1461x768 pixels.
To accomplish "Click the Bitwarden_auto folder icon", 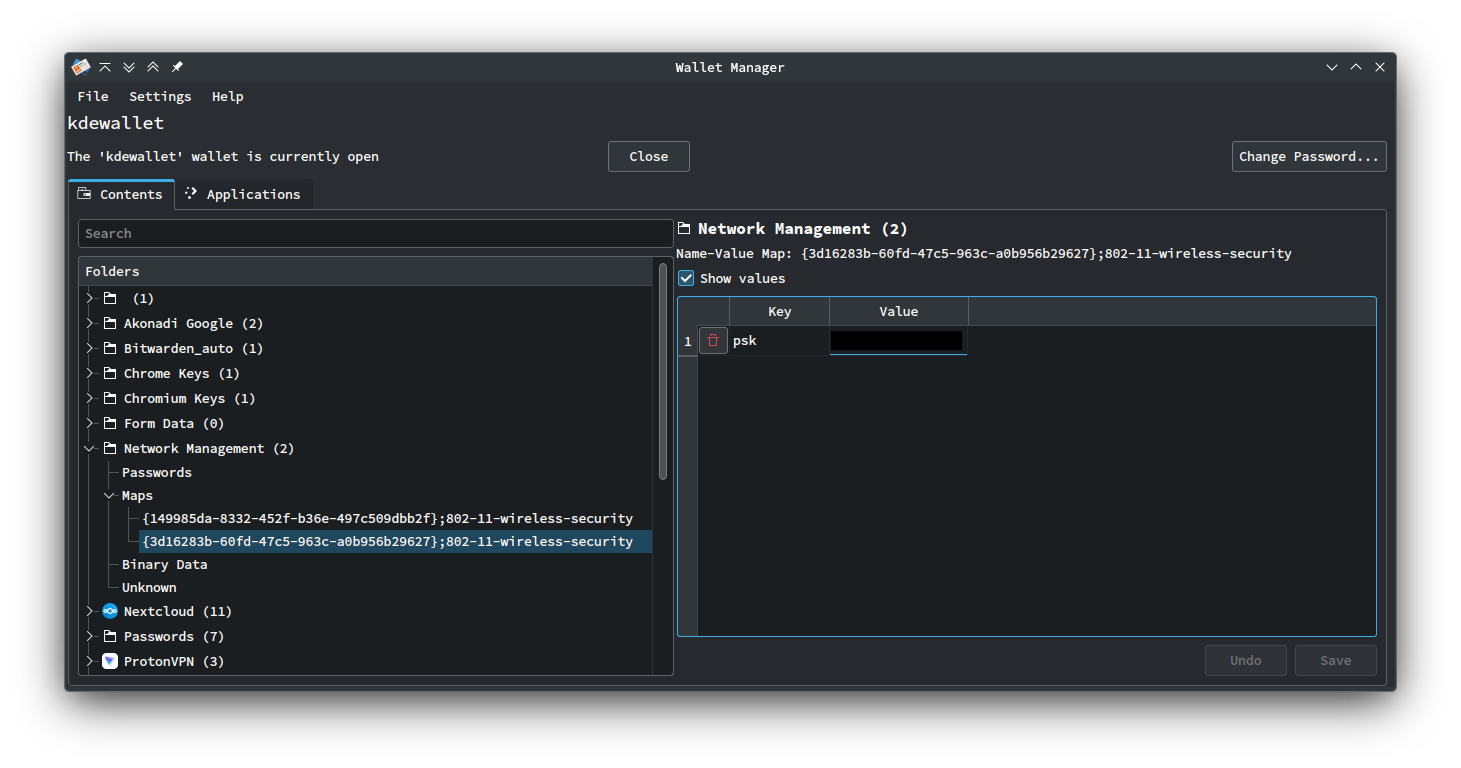I will 110,348.
